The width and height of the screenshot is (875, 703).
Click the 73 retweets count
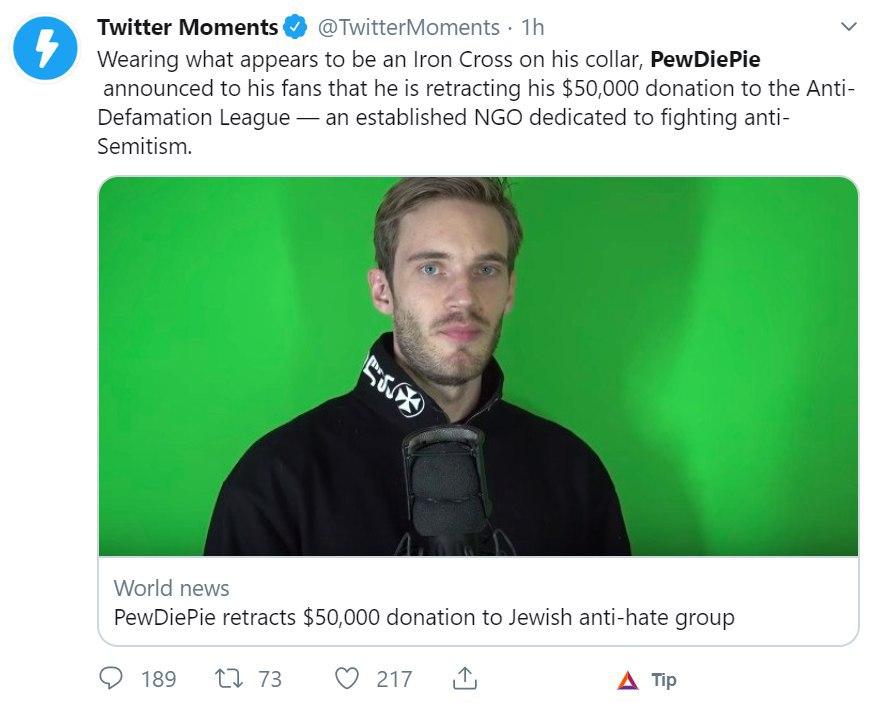coord(270,679)
